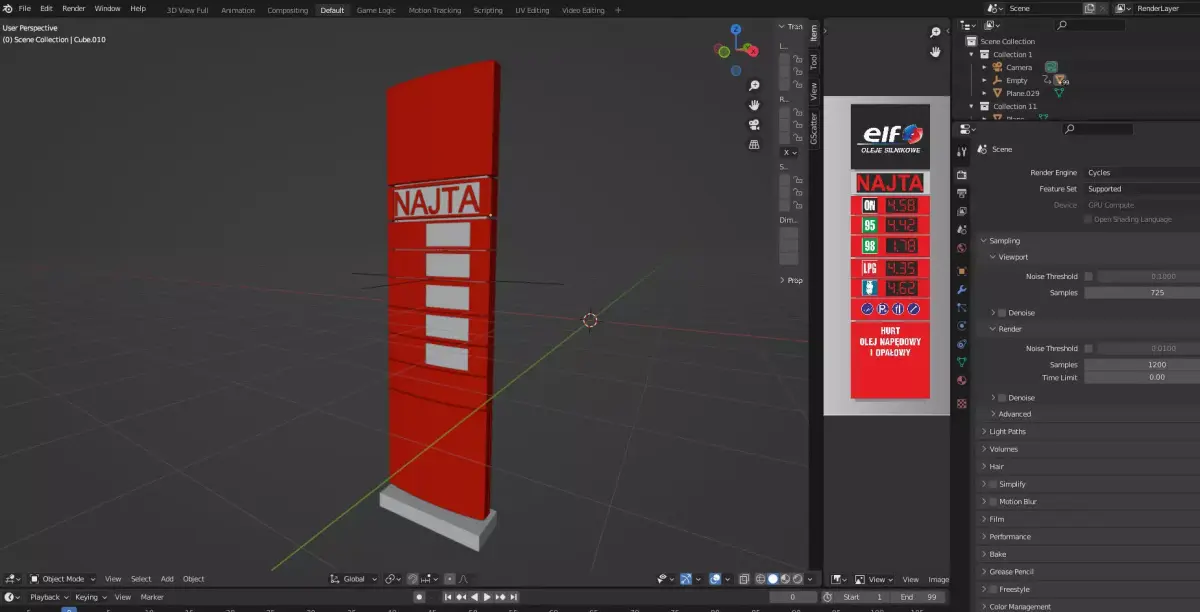This screenshot has height=612, width=1200.
Task: Expand the Volumes panel
Action: pyautogui.click(x=1002, y=449)
